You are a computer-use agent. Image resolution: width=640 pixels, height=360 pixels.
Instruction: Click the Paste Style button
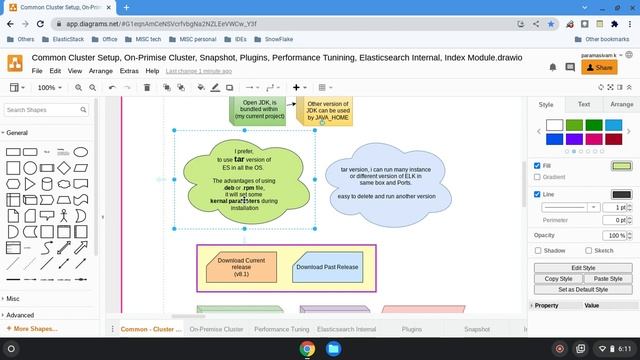(x=608, y=279)
